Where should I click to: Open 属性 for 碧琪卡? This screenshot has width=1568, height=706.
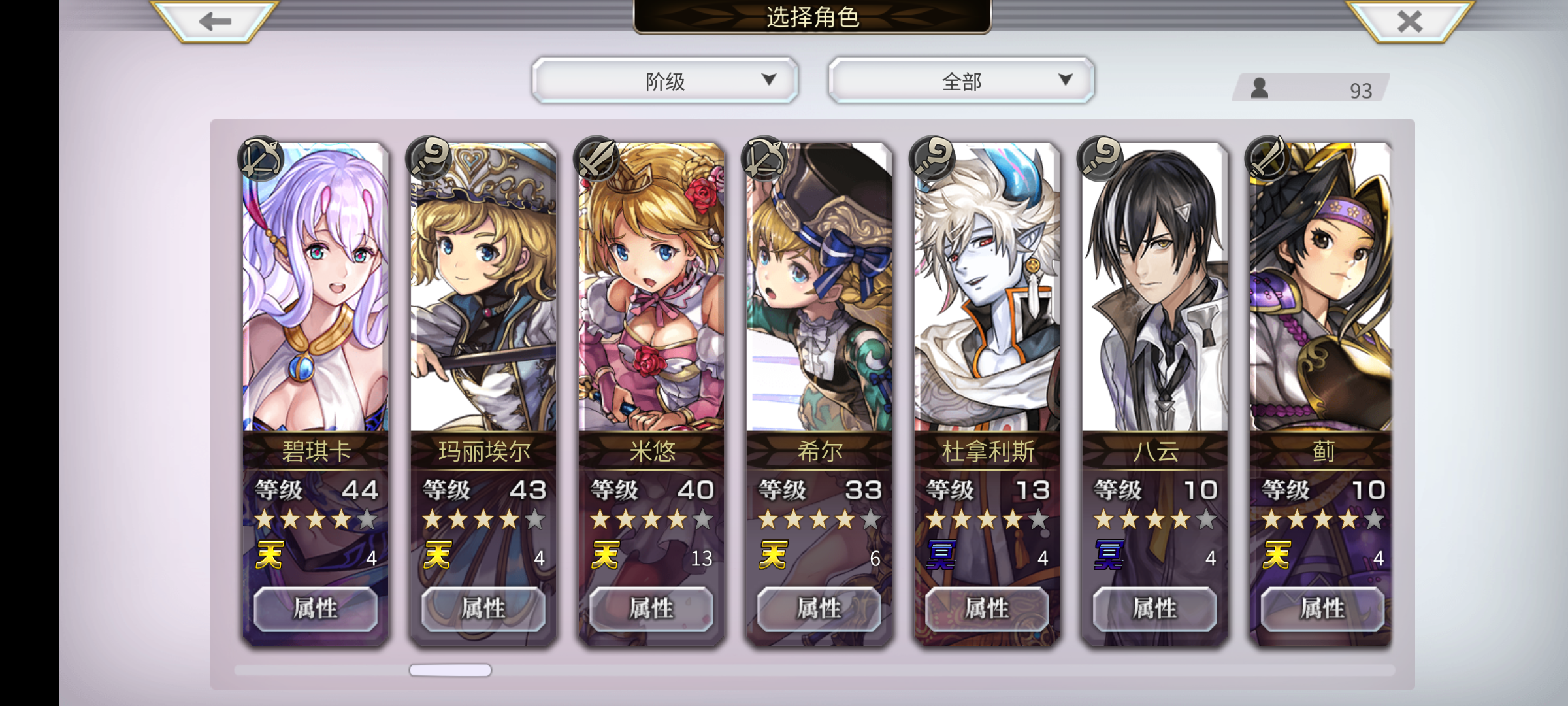(x=316, y=609)
